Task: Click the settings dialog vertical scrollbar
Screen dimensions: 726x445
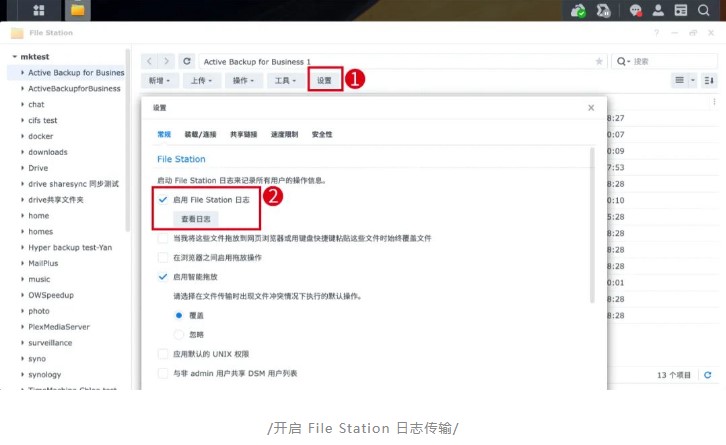Action: pos(592,226)
